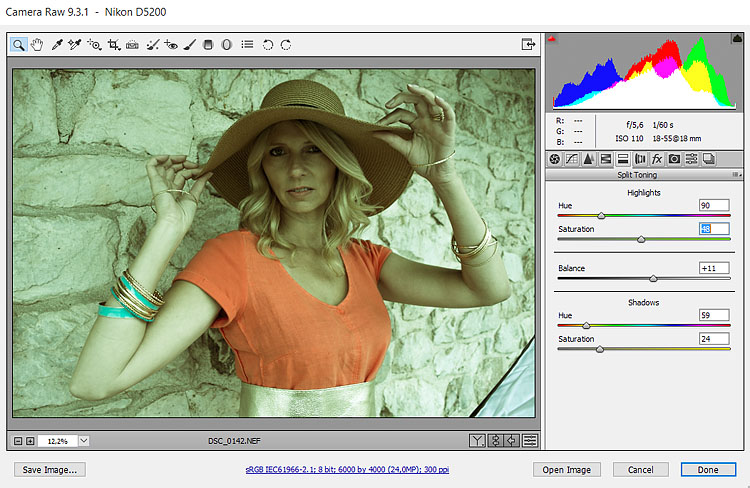Rotate image 90 degrees clockwise
This screenshot has width=750, height=488.
(x=286, y=44)
